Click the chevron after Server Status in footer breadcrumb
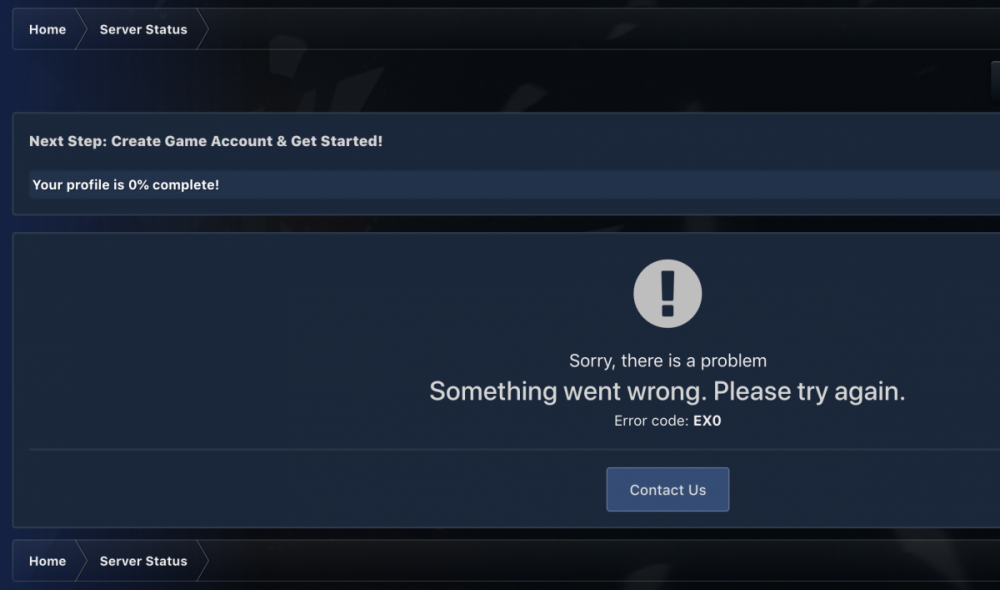1000x590 pixels. coord(202,561)
